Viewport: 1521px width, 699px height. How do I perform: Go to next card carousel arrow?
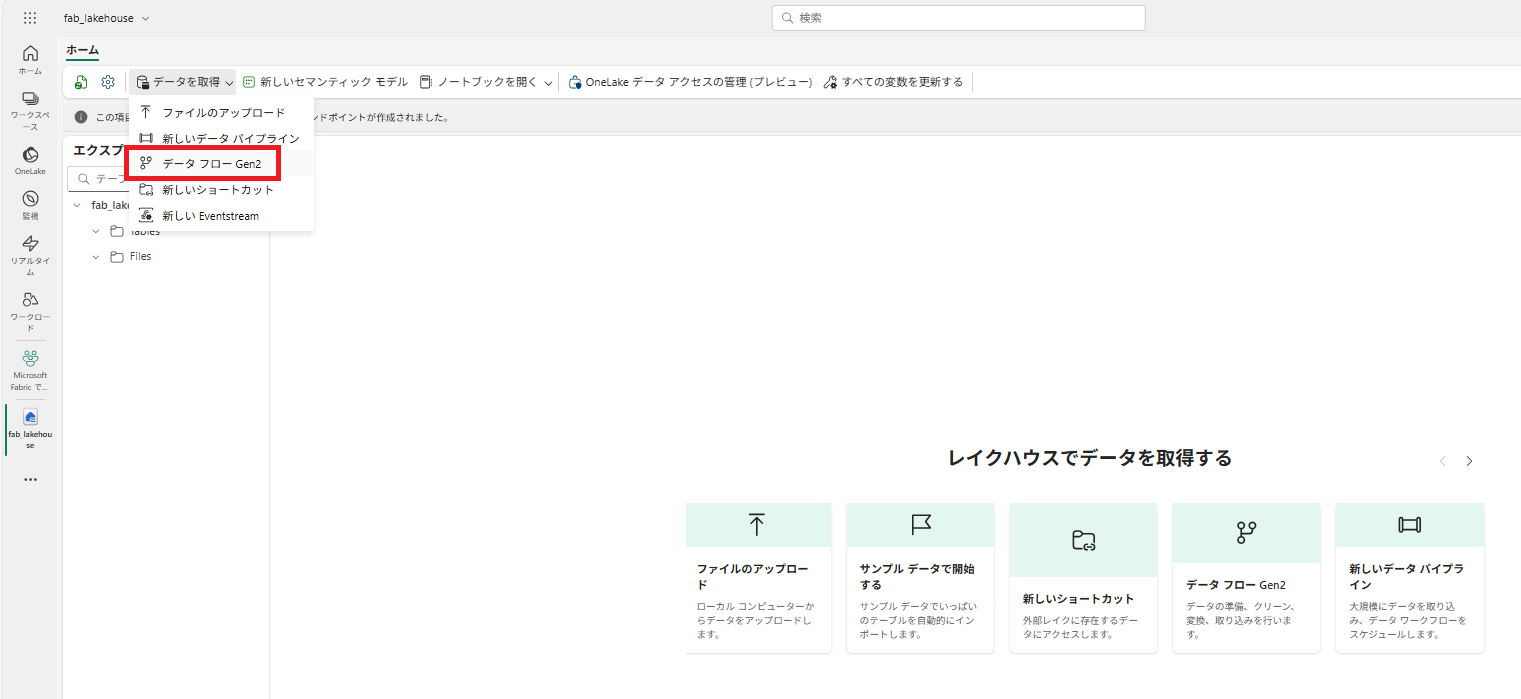pyautogui.click(x=1469, y=461)
